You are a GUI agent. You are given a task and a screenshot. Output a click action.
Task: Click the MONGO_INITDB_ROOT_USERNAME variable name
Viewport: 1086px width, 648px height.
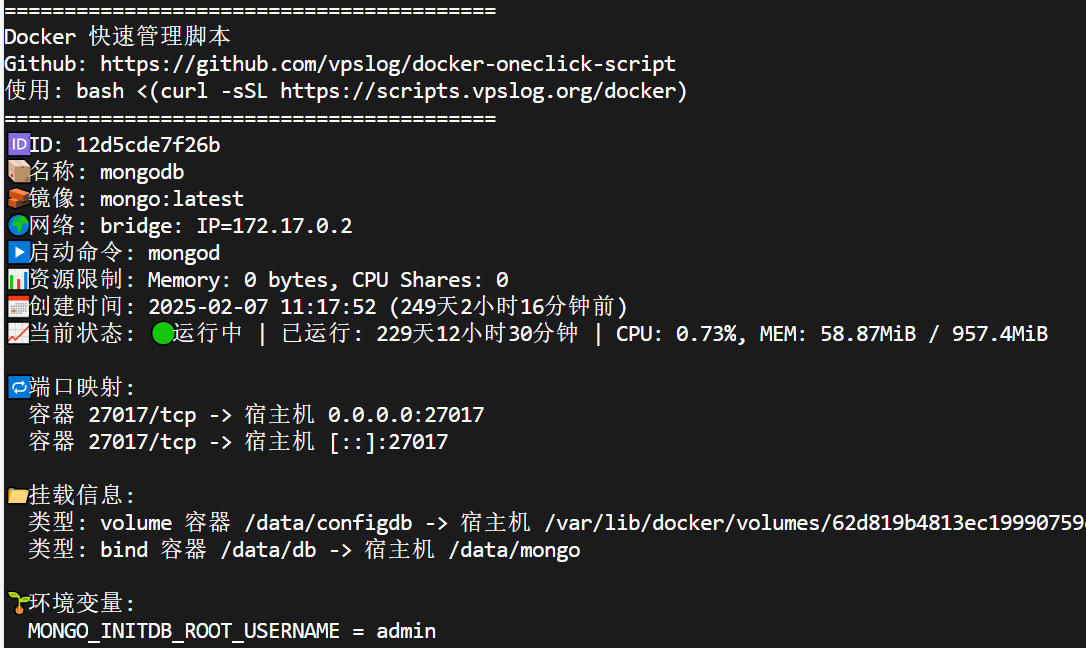[184, 631]
